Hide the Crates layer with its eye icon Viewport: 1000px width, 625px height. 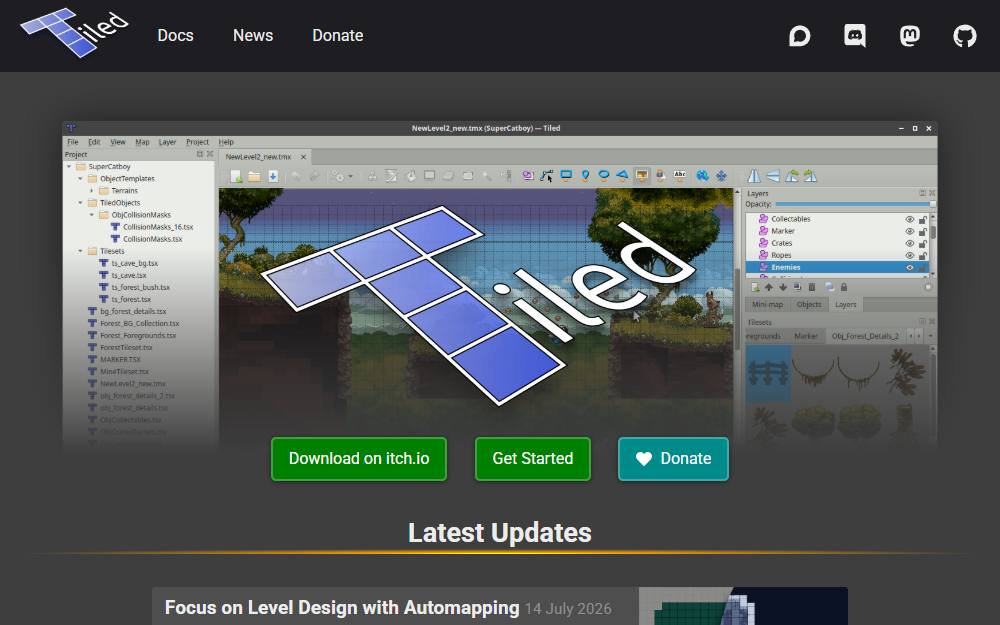[910, 243]
